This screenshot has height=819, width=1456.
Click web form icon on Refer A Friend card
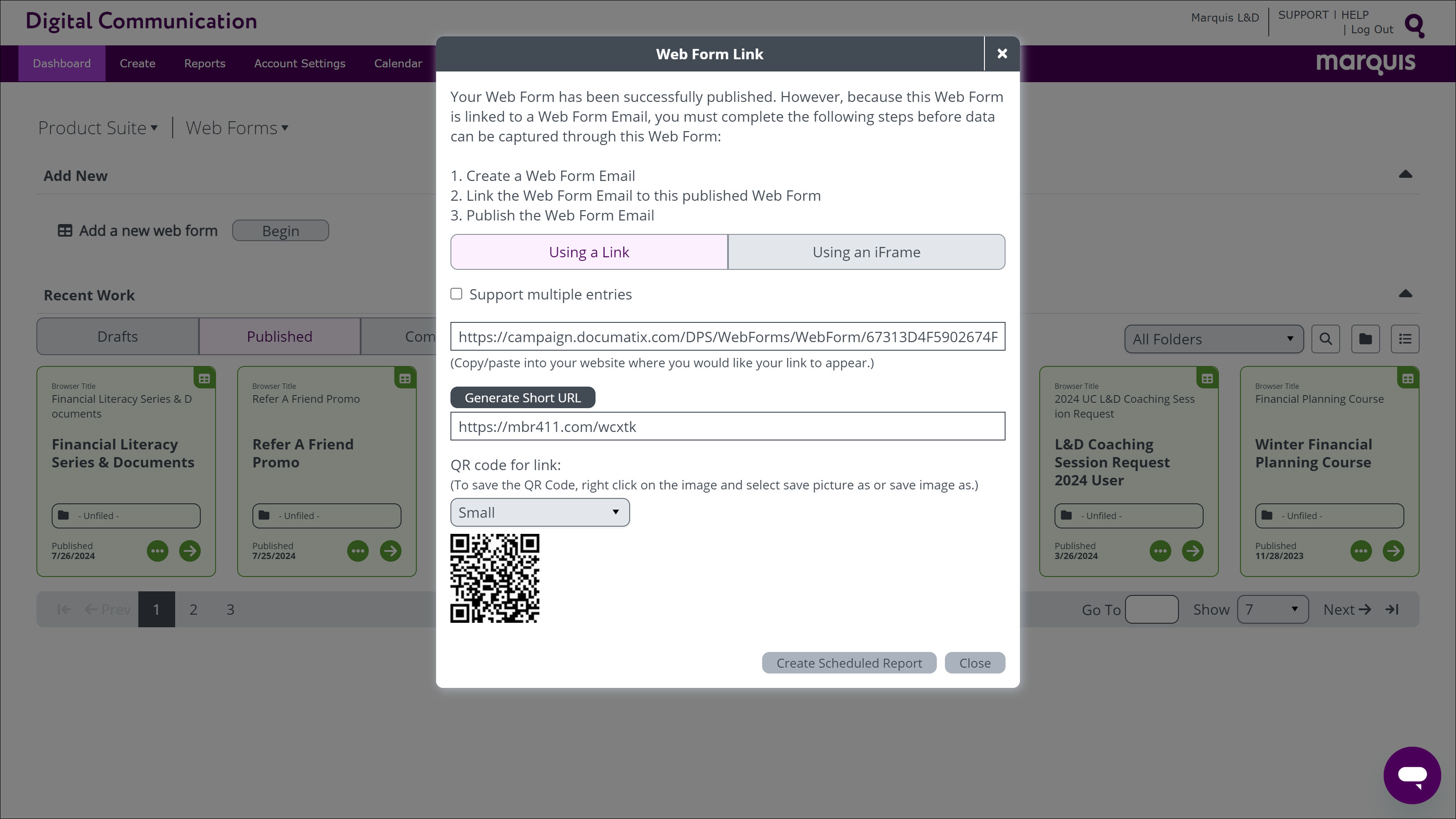(405, 379)
